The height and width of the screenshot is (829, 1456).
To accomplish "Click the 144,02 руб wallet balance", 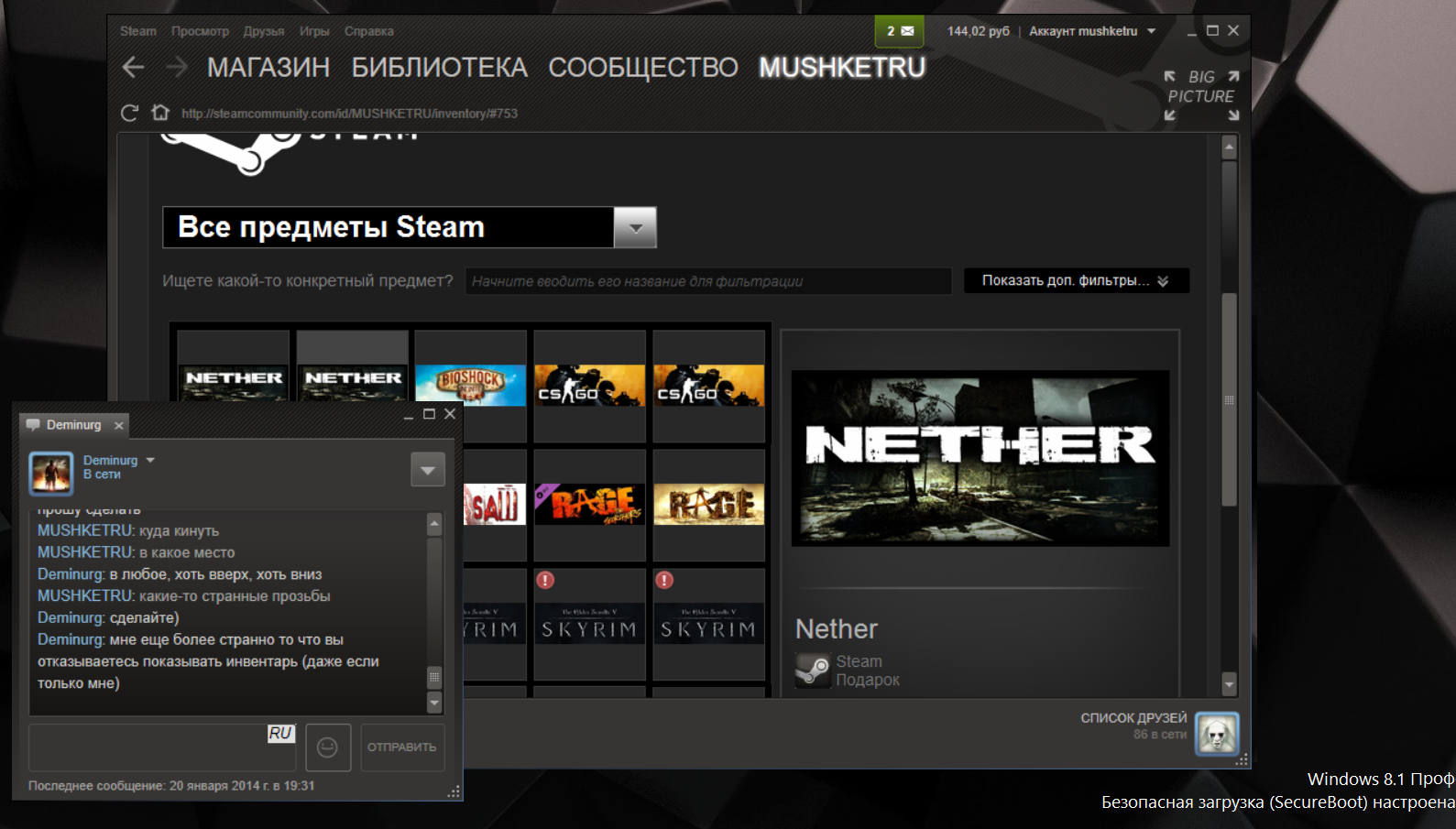I will 979,31.
